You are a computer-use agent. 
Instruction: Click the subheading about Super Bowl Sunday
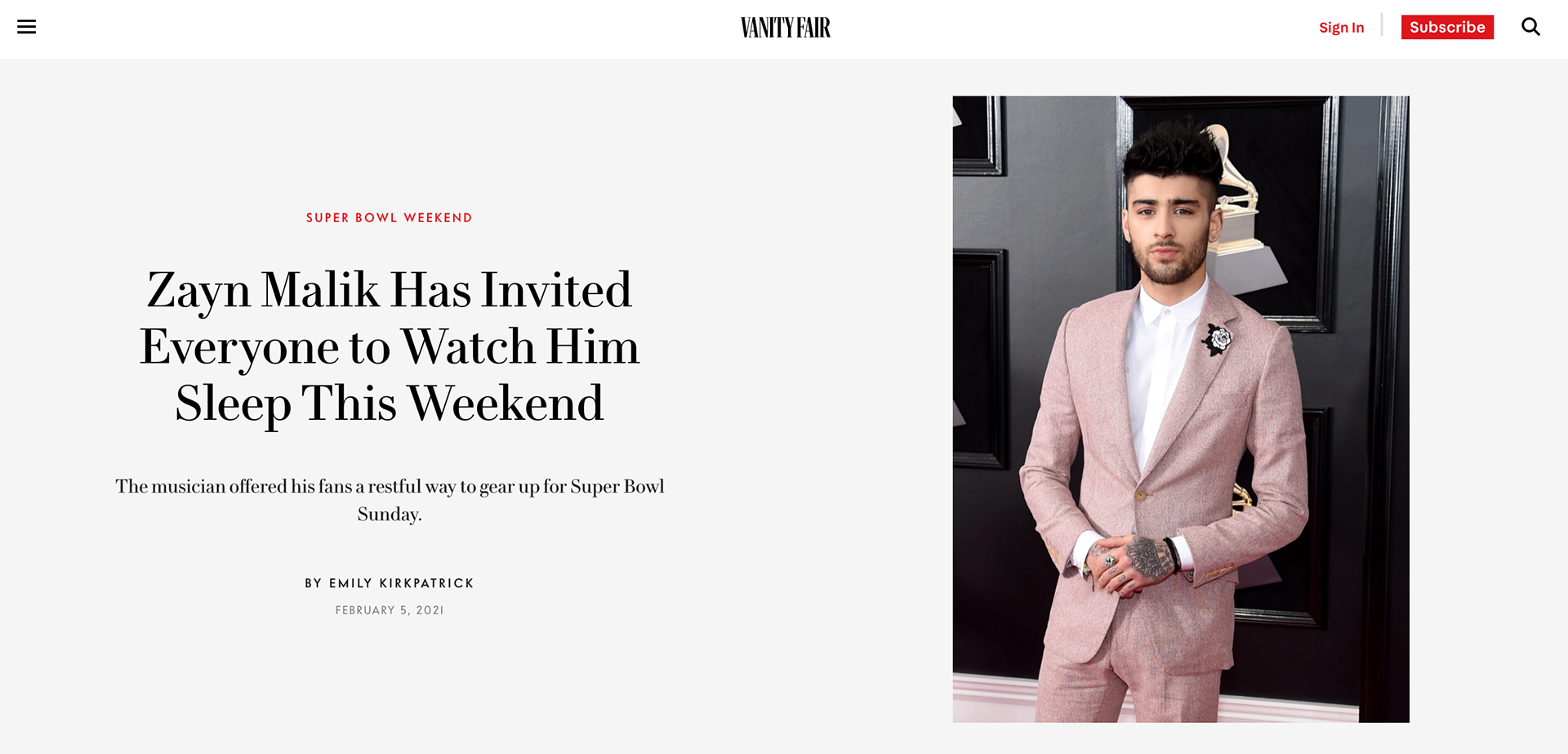click(x=390, y=500)
